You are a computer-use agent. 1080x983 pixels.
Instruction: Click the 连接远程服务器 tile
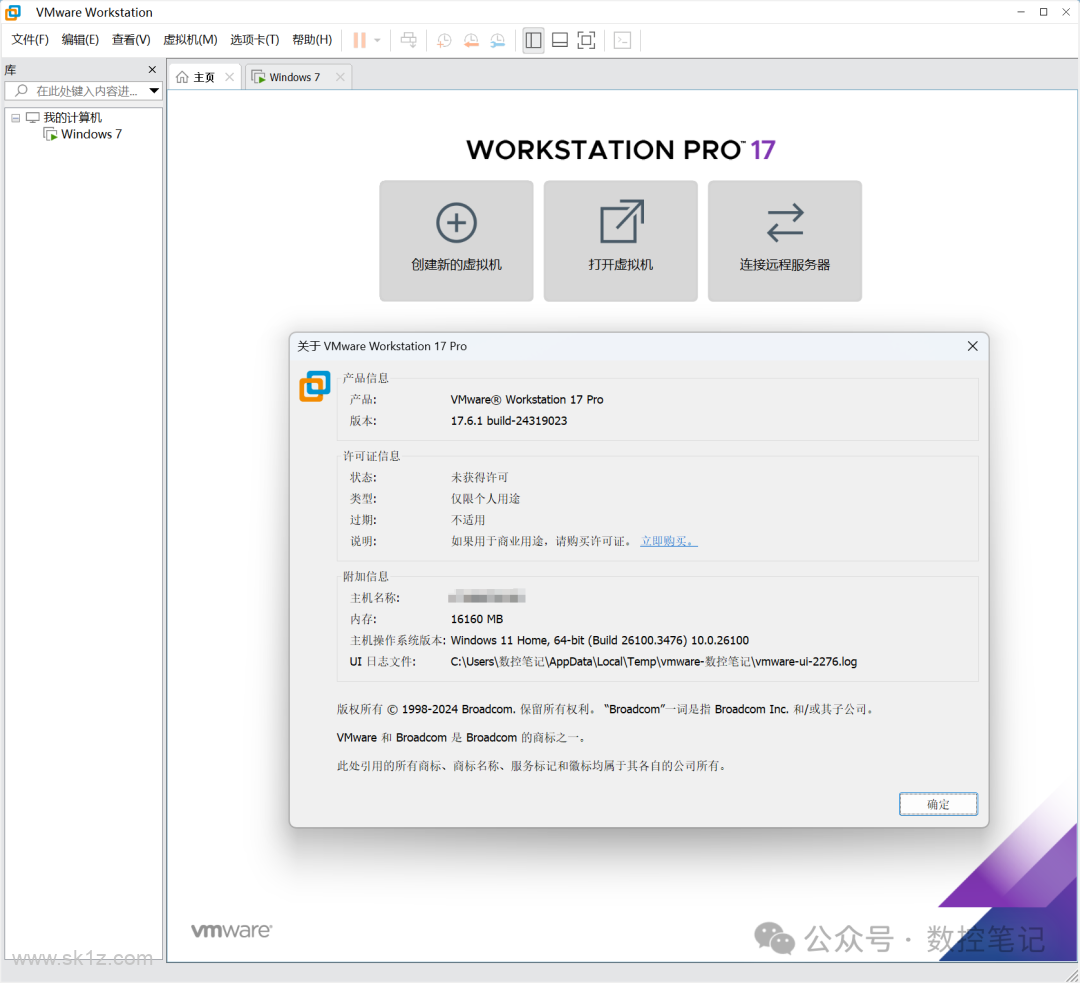click(785, 240)
